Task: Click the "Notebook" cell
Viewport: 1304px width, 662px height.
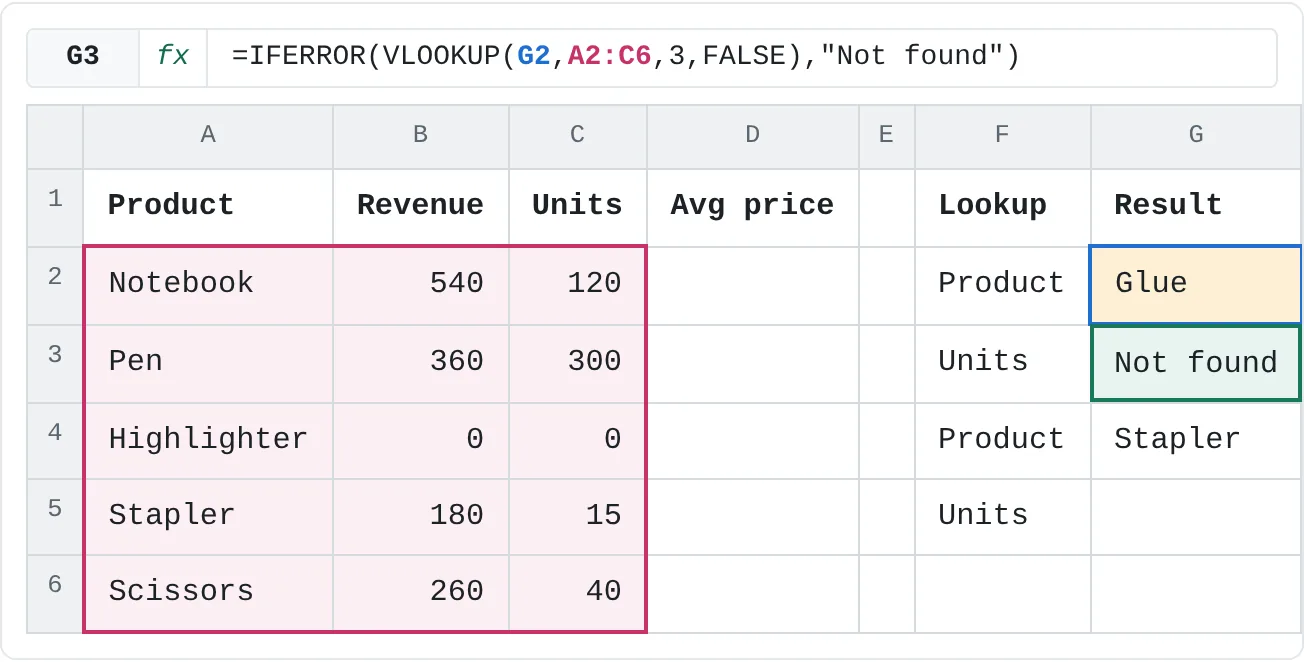Action: [x=208, y=286]
